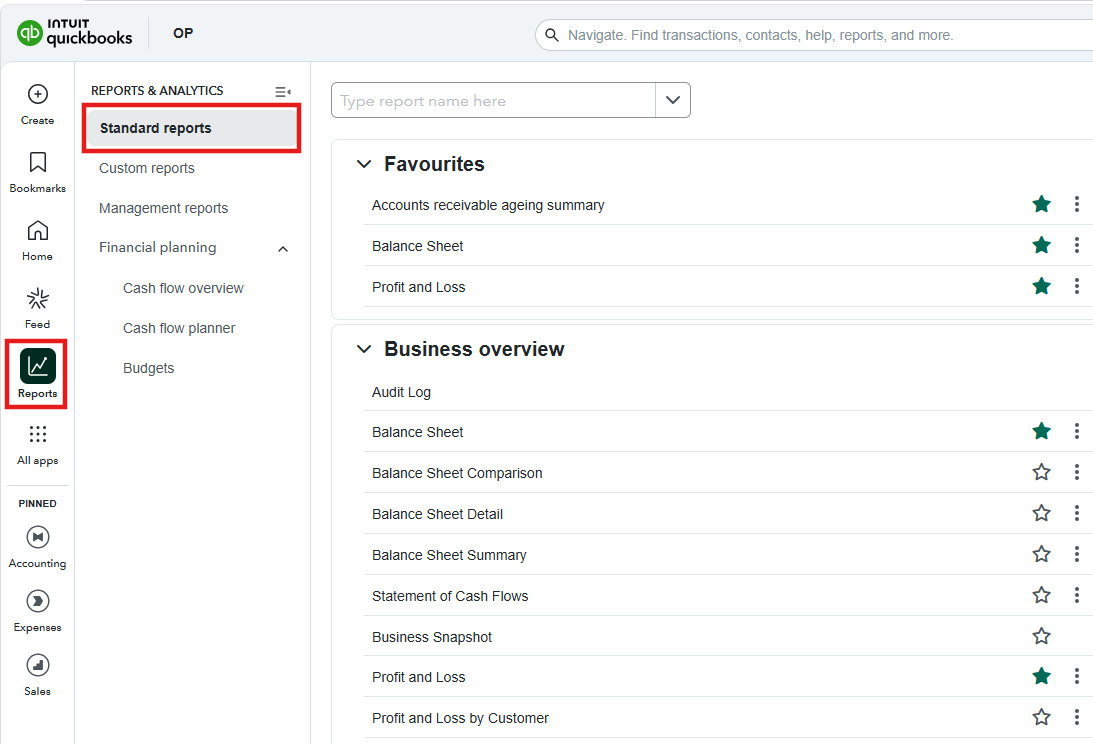Open more options for Profit and Loss by Customer
The height and width of the screenshot is (744, 1093).
pyautogui.click(x=1077, y=717)
